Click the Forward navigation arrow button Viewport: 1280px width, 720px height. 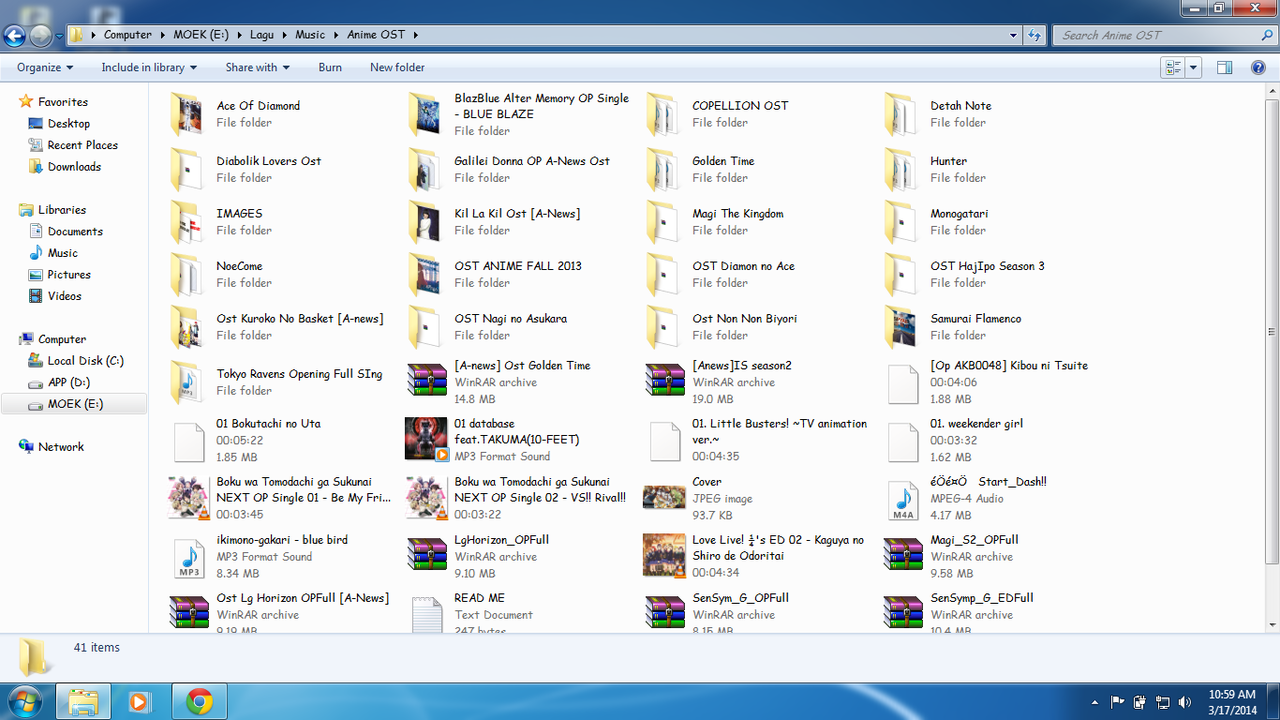coord(40,35)
